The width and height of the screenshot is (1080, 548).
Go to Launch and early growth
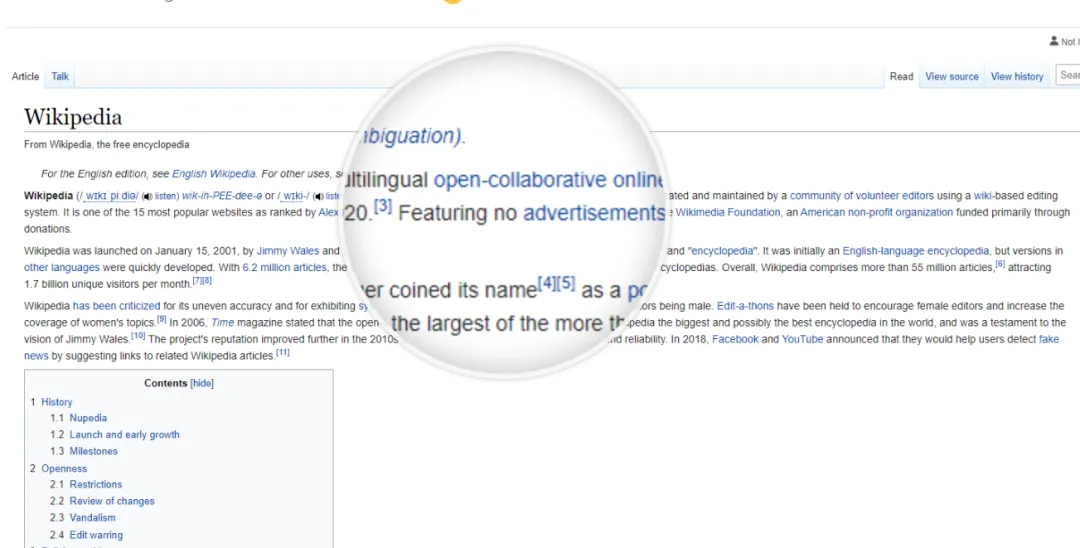125,434
